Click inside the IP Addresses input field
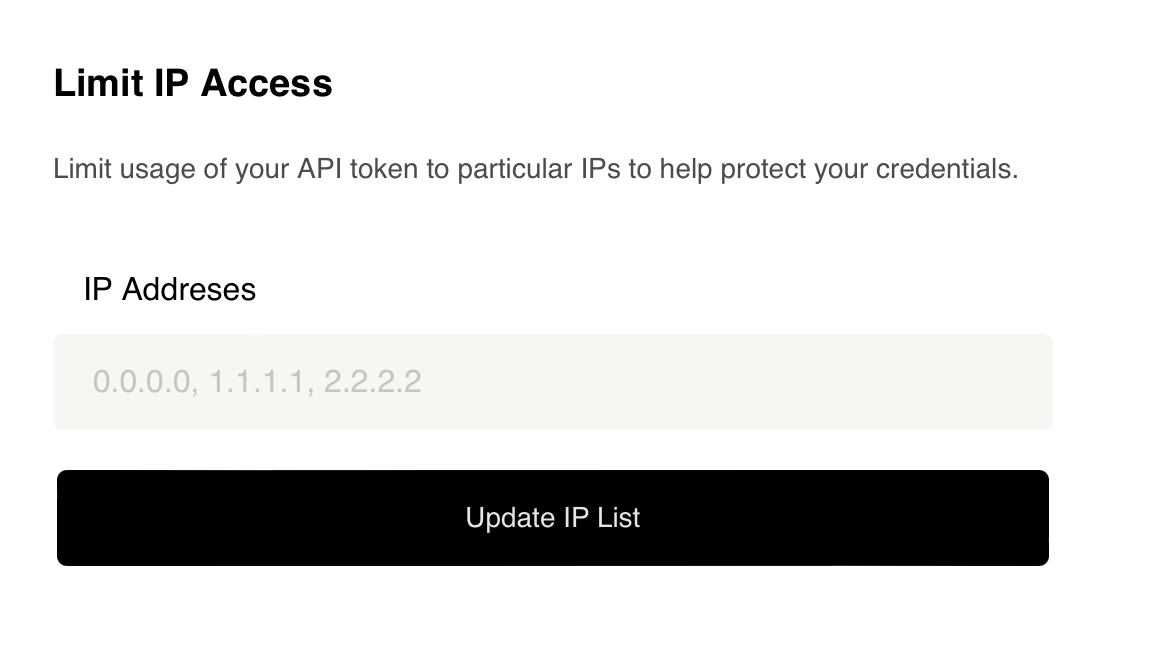 click(x=552, y=382)
